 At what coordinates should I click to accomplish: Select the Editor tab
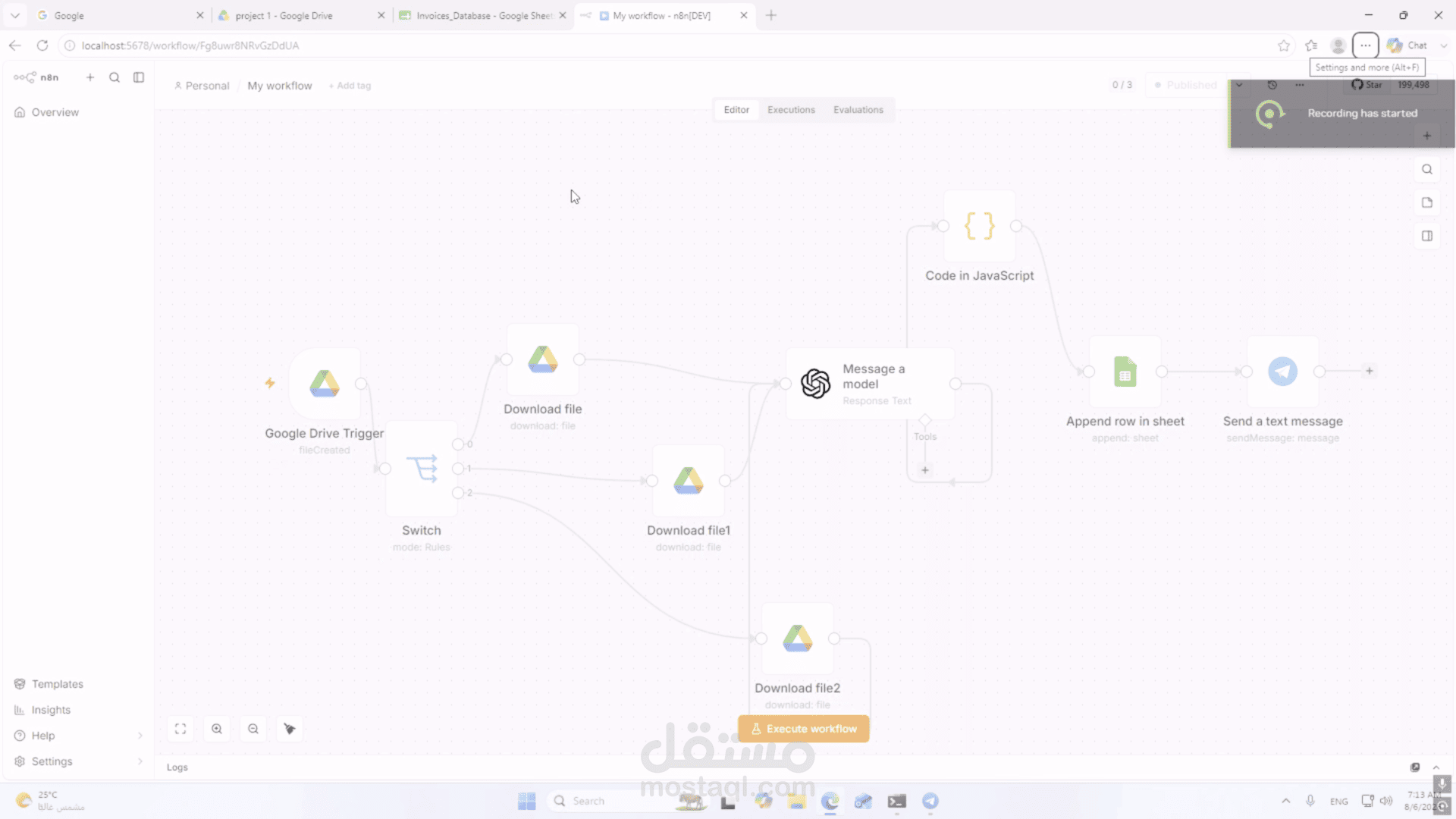[736, 110]
